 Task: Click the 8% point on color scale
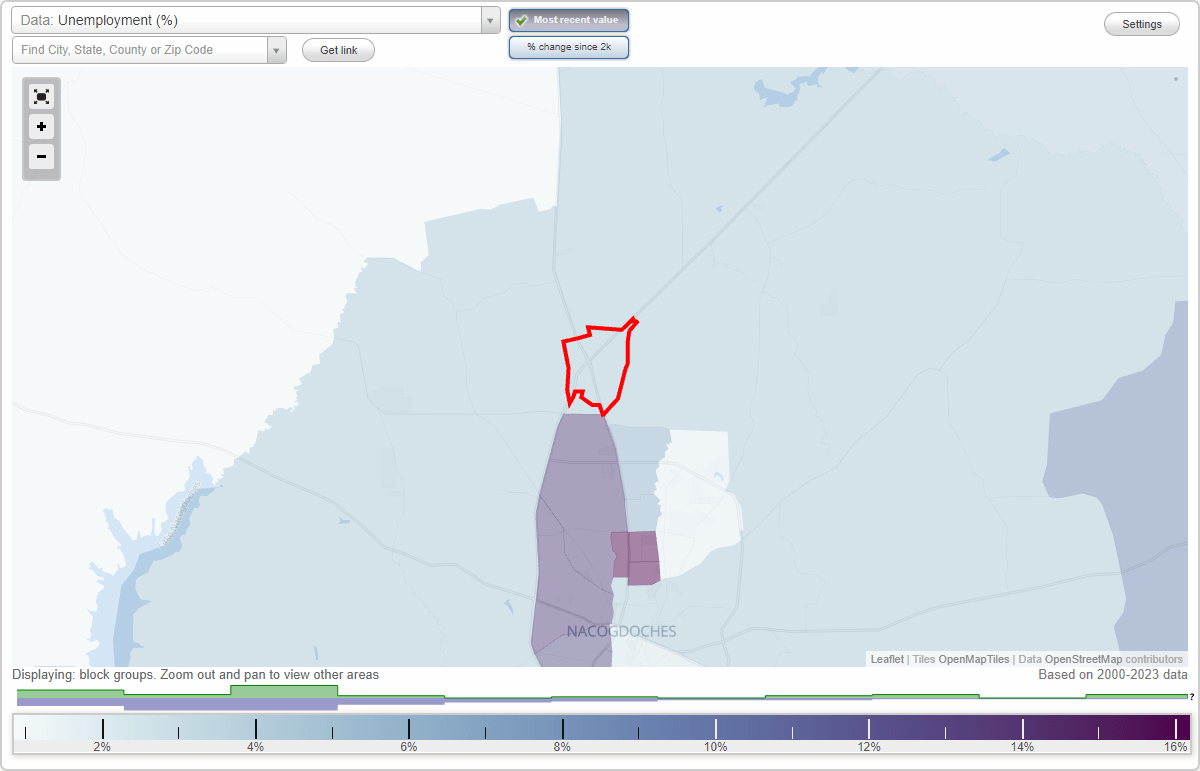pos(562,731)
